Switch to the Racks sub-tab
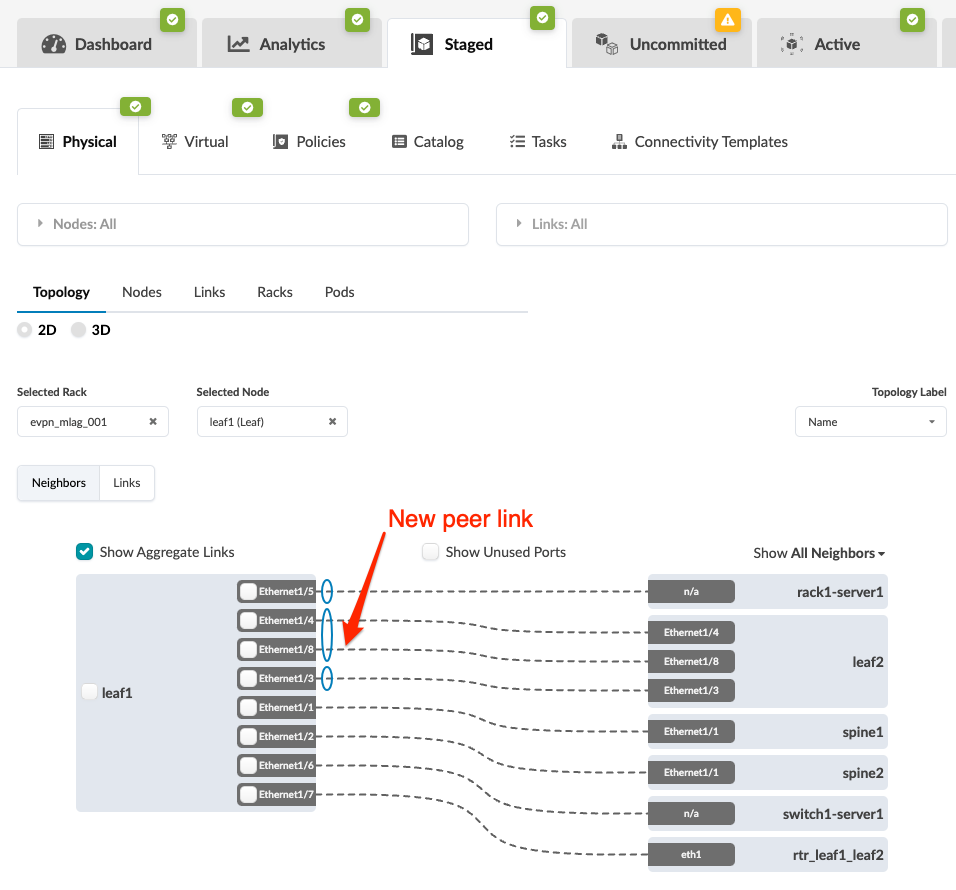956x890 pixels. pos(274,292)
